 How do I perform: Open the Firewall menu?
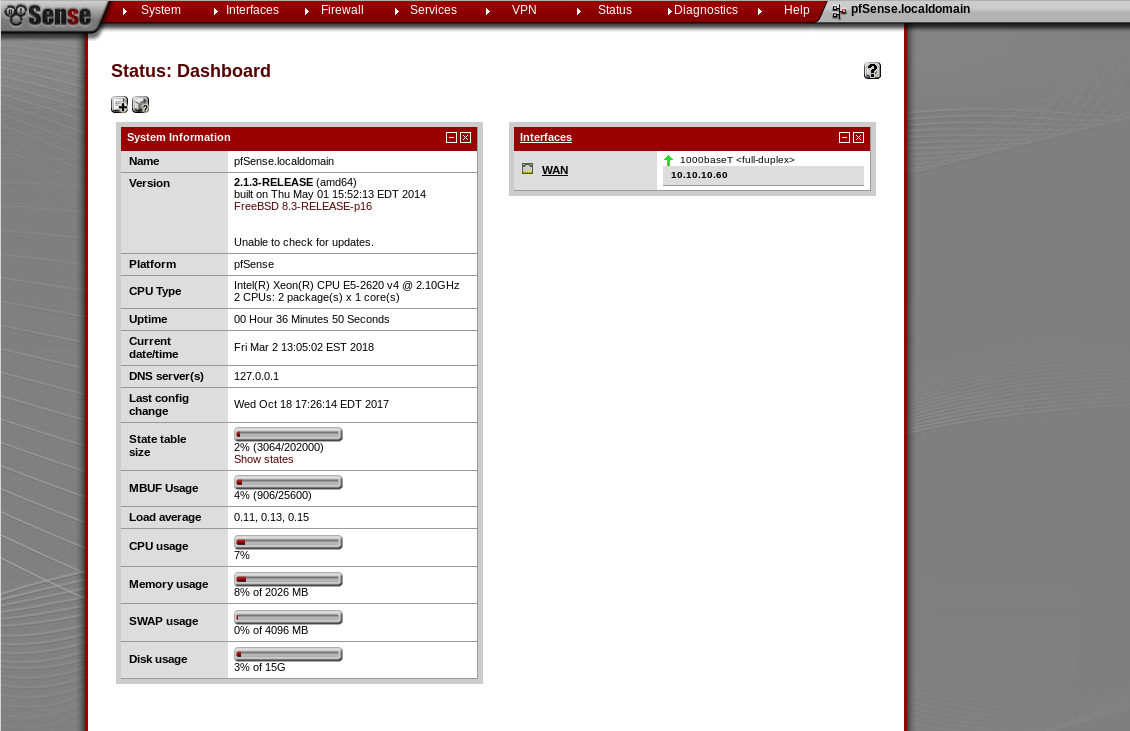pyautogui.click(x=342, y=10)
